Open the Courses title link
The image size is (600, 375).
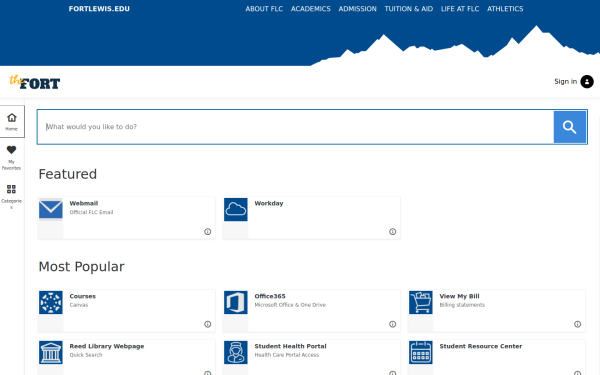[83, 296]
